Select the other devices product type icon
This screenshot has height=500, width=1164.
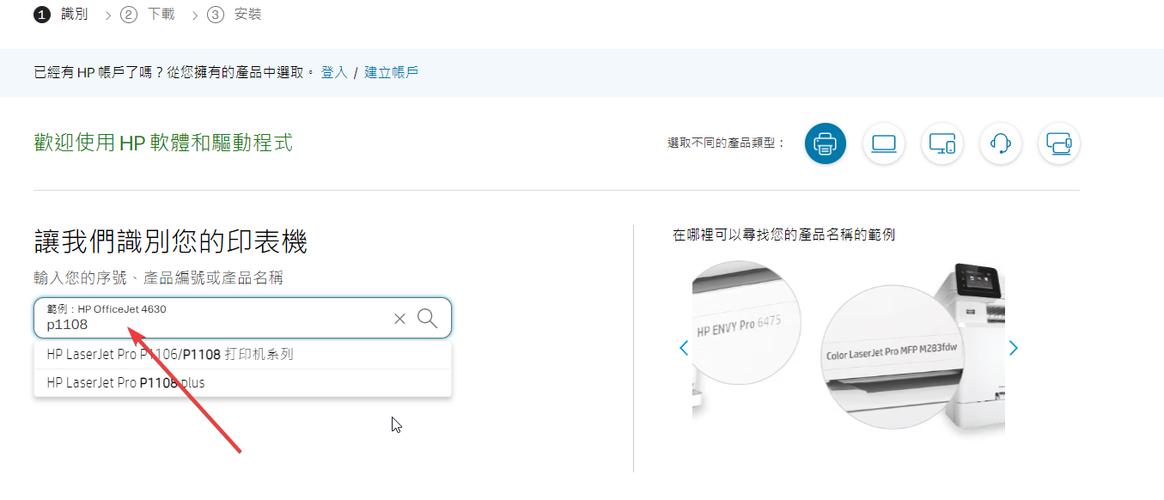point(1059,143)
